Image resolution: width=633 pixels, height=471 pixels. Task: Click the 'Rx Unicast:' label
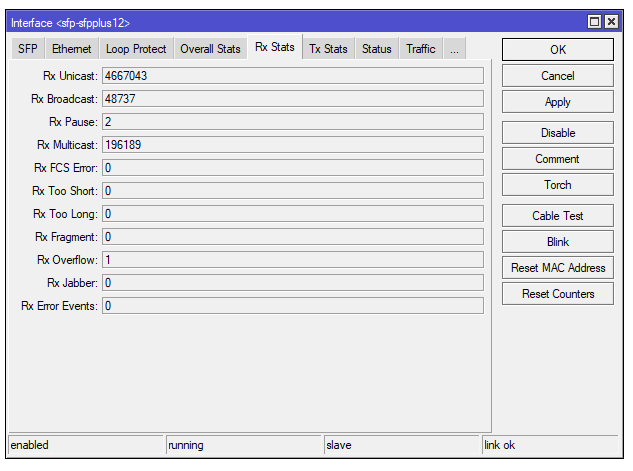(x=70, y=76)
